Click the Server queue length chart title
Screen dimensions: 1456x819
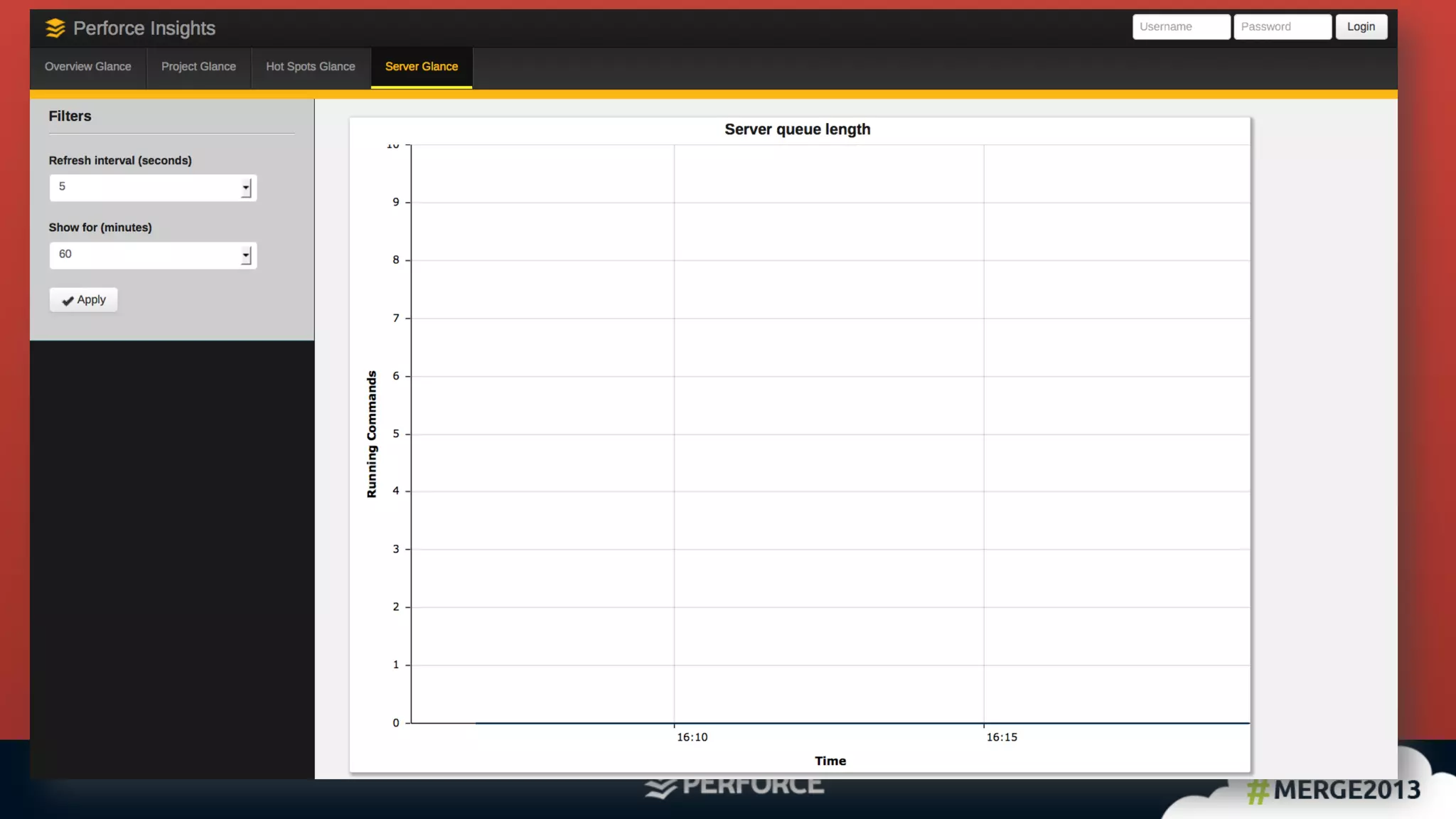click(x=797, y=129)
